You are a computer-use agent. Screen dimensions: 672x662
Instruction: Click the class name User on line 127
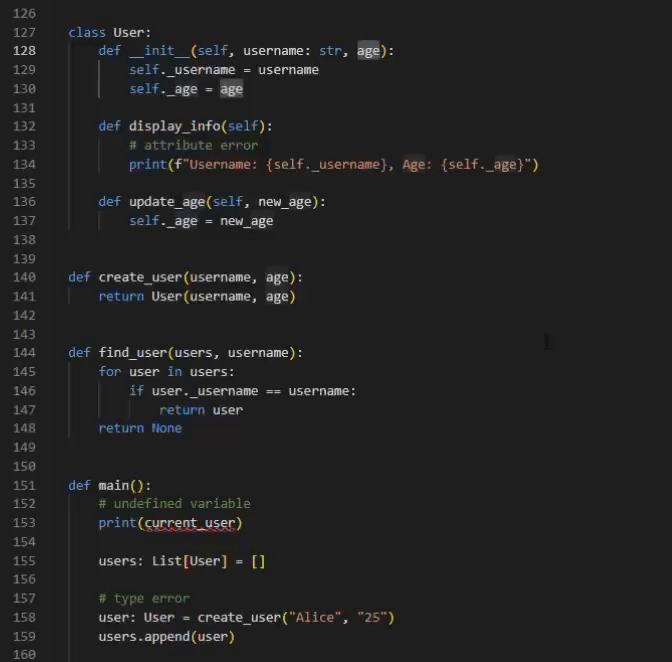click(129, 32)
